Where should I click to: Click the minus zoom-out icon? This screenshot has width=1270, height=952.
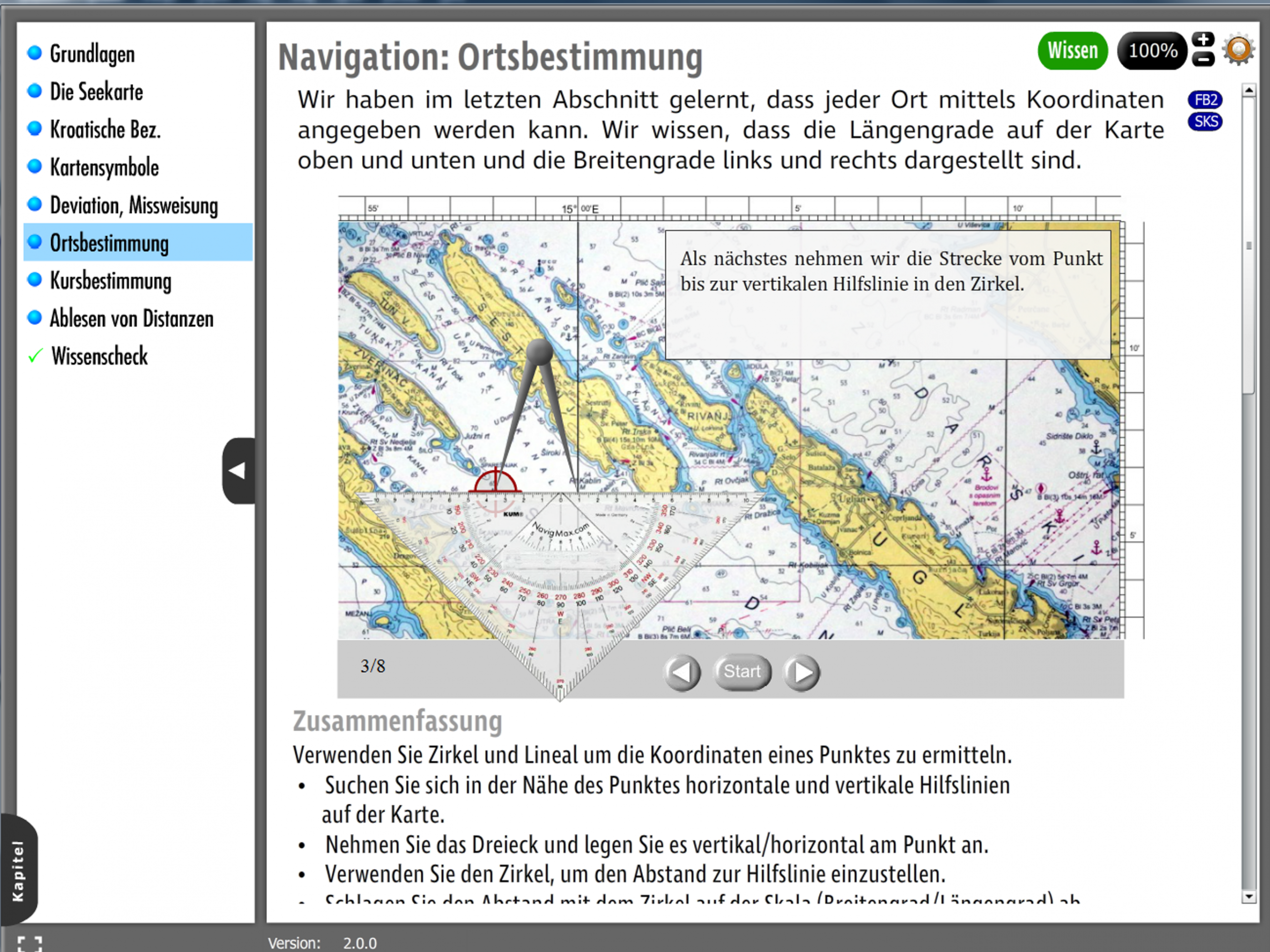pyautogui.click(x=1203, y=59)
